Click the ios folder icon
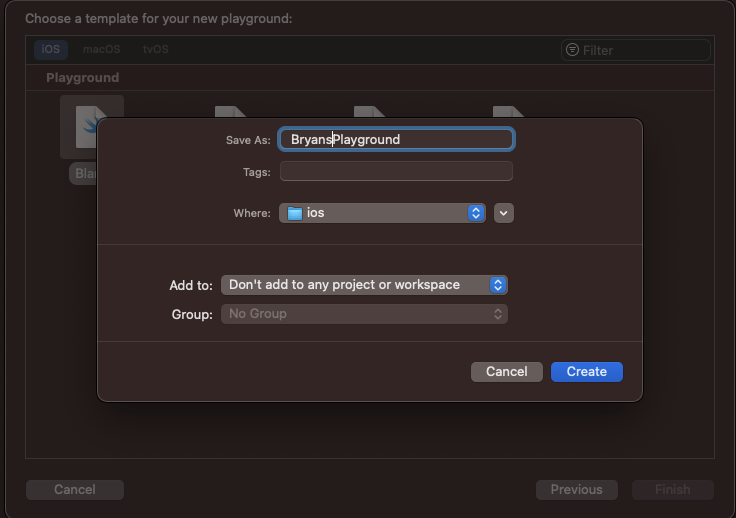 tap(295, 213)
